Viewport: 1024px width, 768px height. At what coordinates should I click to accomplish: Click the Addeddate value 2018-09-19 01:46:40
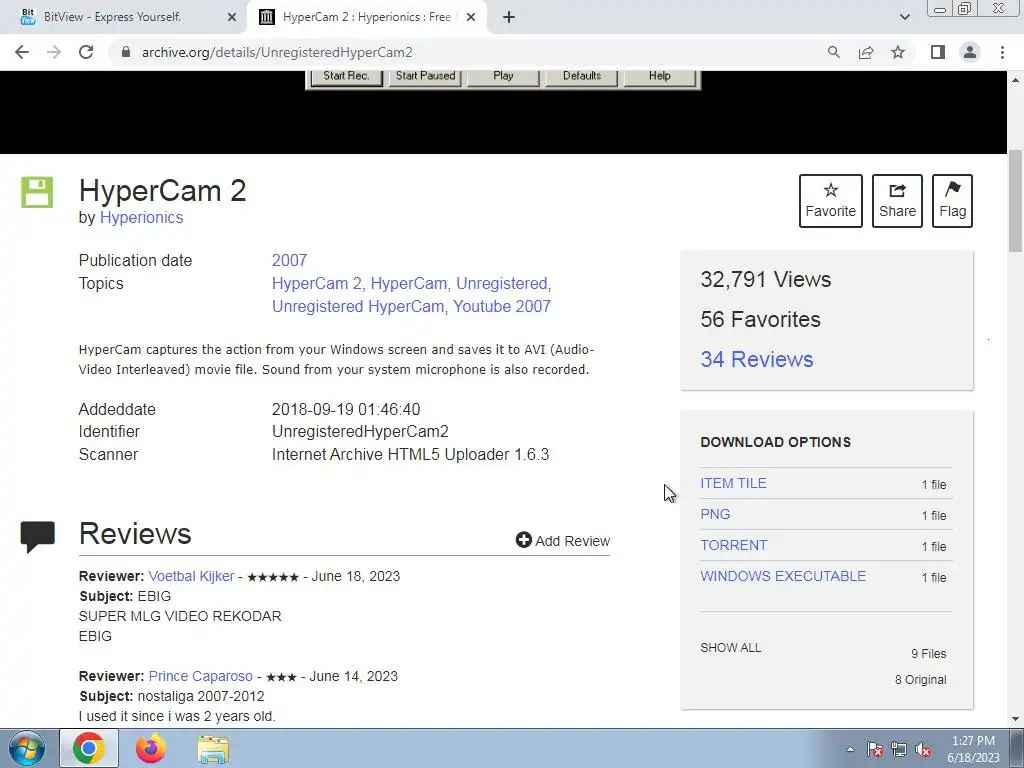(x=346, y=409)
